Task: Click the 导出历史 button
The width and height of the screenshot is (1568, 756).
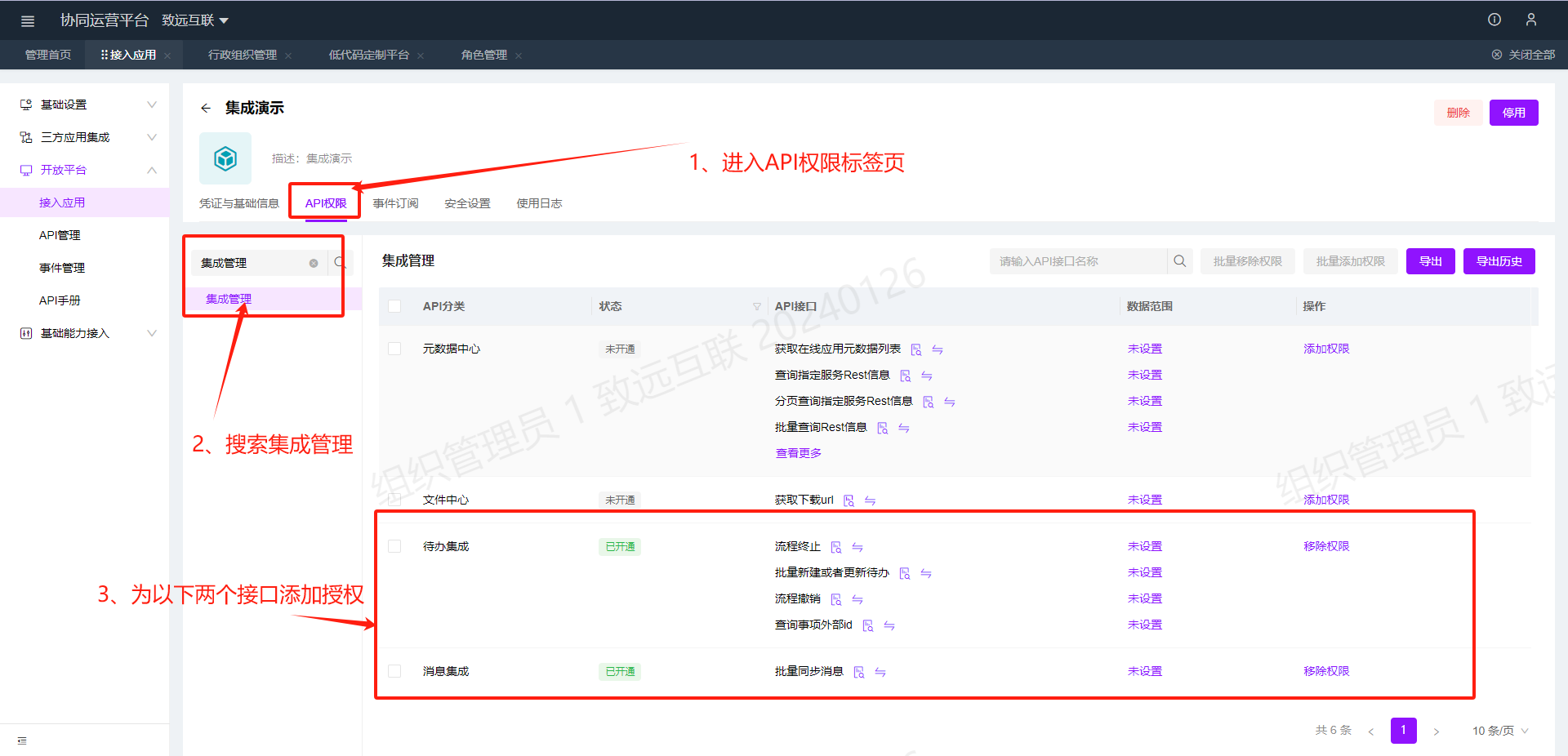Action: 1499,261
